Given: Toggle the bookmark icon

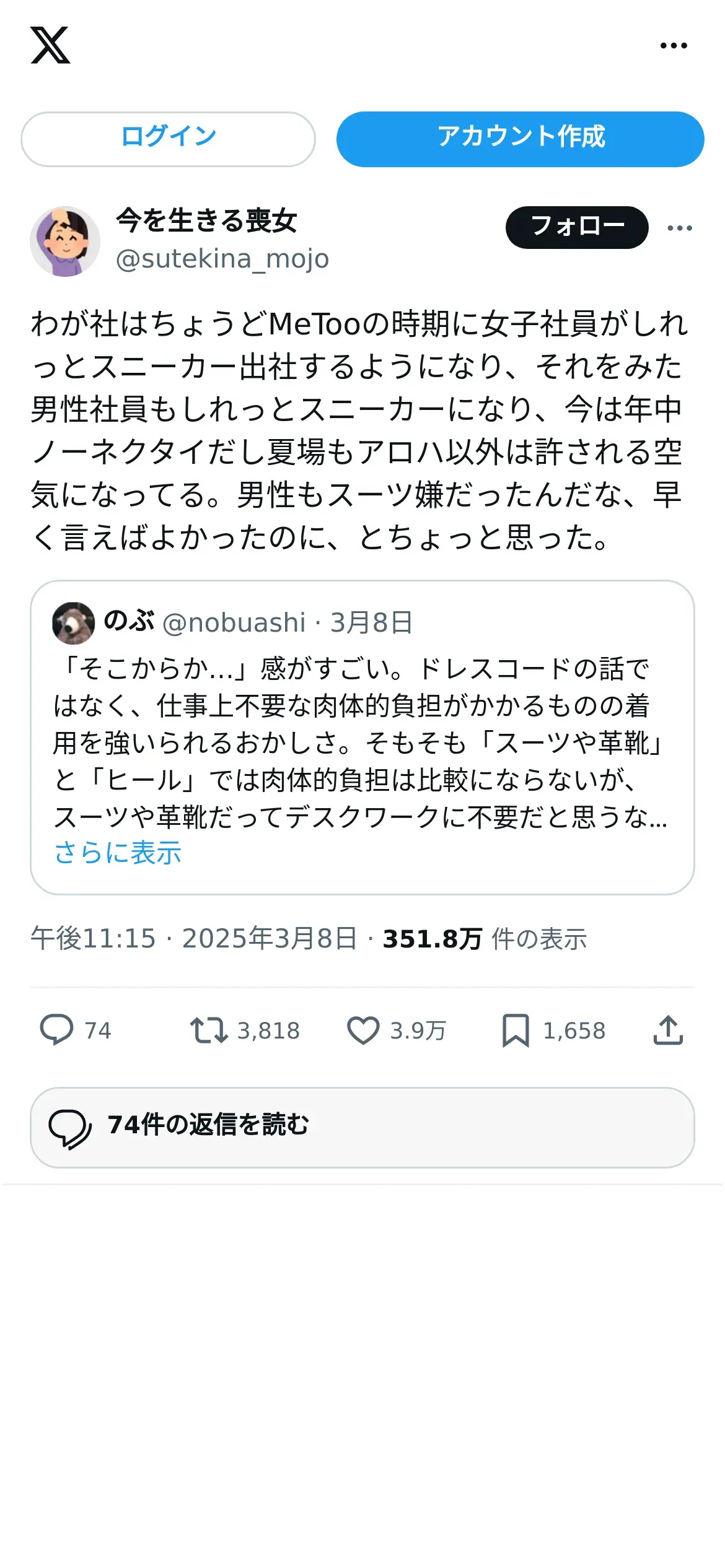Looking at the screenshot, I should pos(516,1030).
